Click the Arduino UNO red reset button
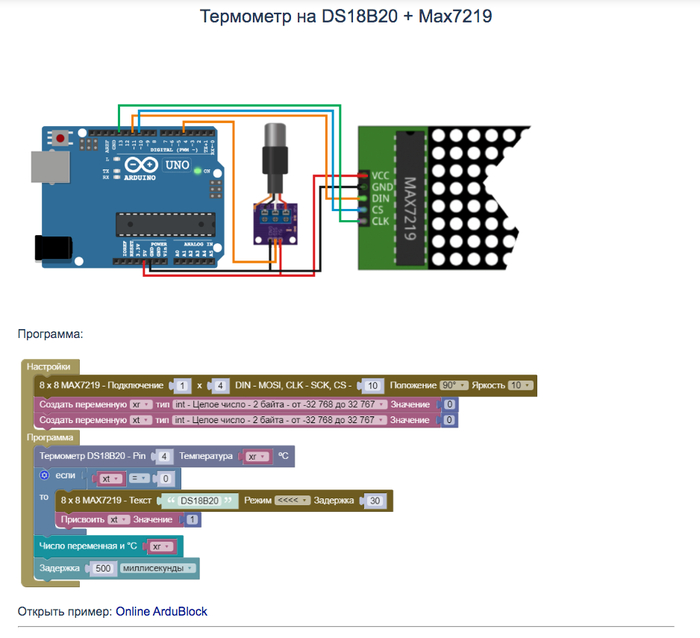Screen dimensions: 700x638 [62, 136]
